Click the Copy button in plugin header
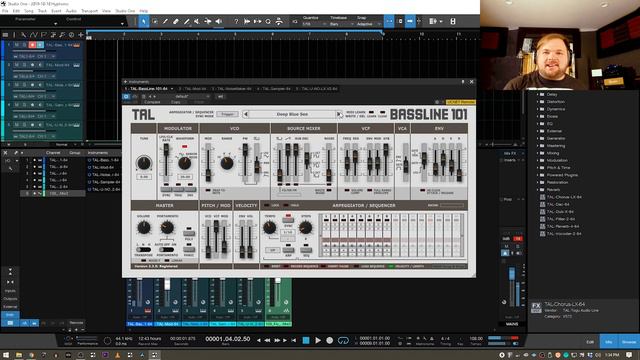Viewport: 640px width, 360px height. click(176, 102)
